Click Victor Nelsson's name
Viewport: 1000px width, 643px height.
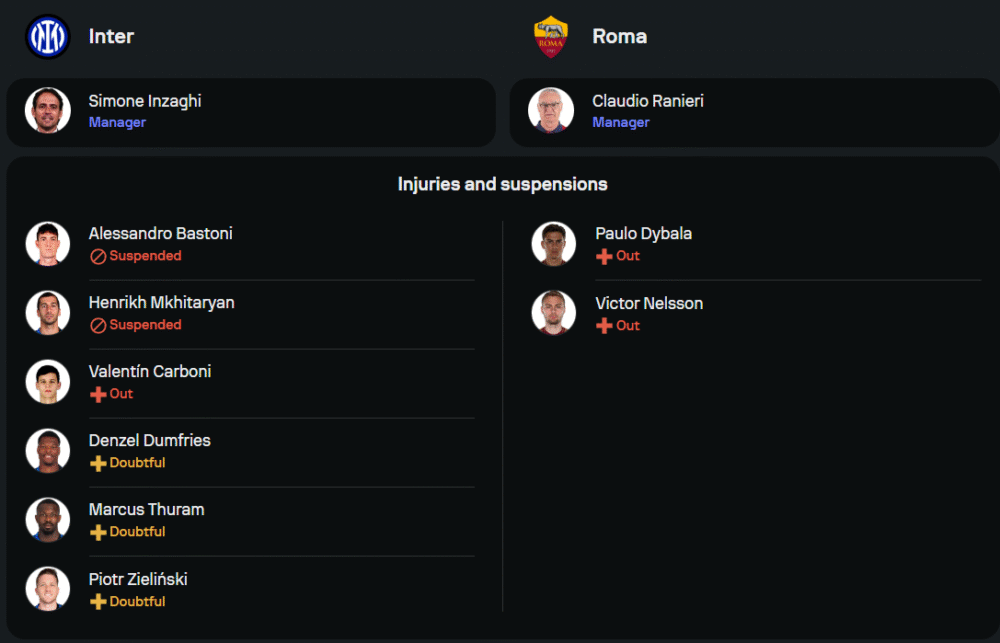(x=649, y=304)
